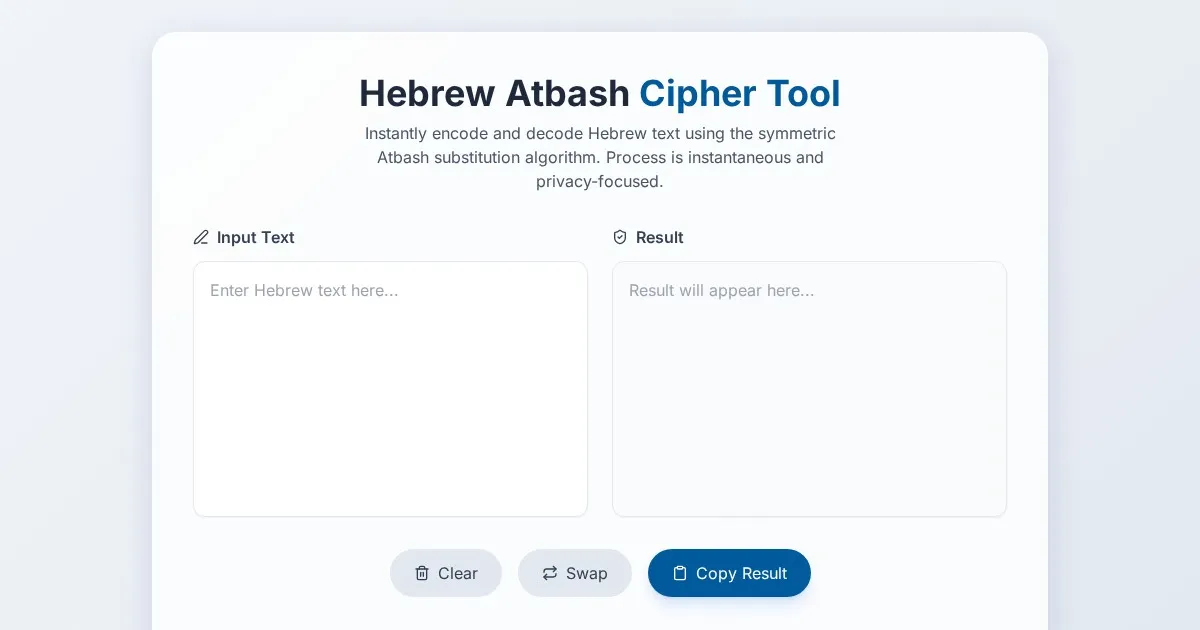This screenshot has height=630, width=1200.
Task: Click the empty bottom area of input box
Action: pyautogui.click(x=390, y=480)
